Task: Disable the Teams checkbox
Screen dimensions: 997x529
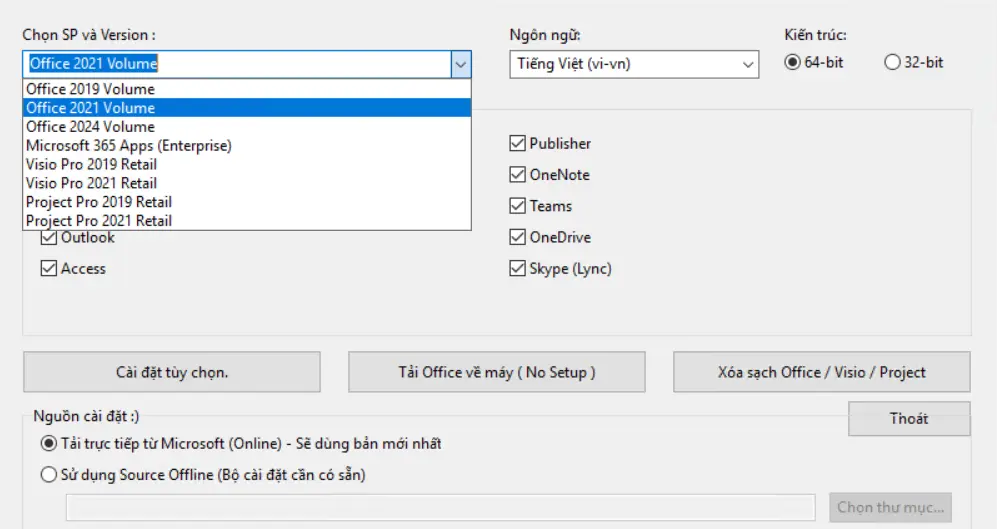Action: pyautogui.click(x=517, y=206)
